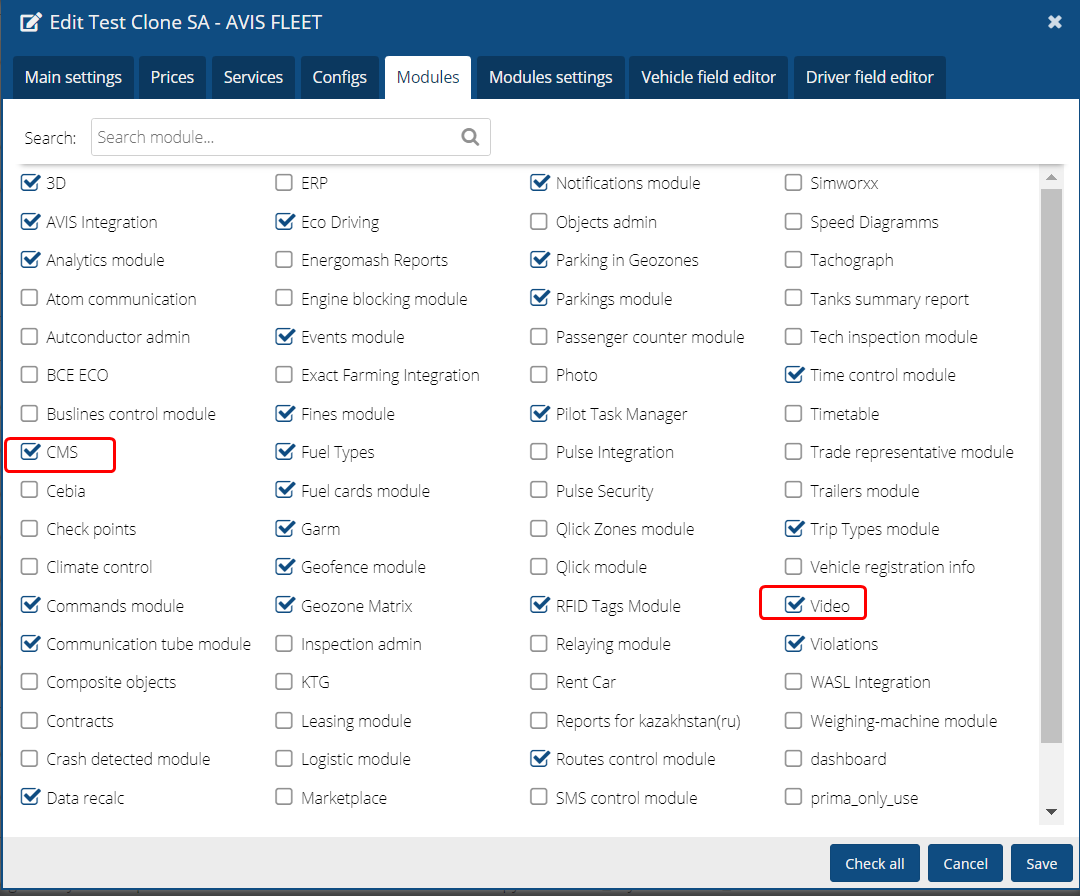Enable the Crash detected module

(30, 760)
